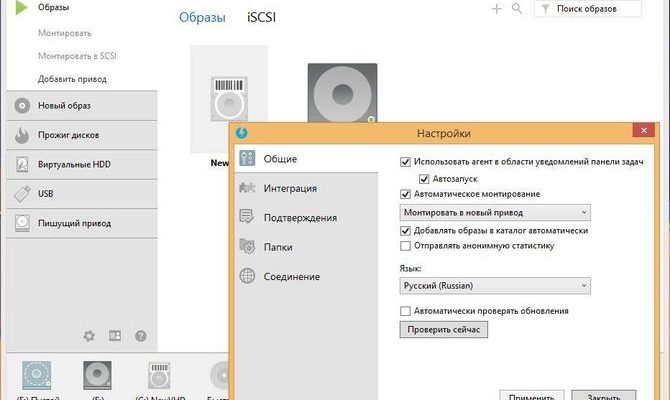Click the USB stick icon in sidebar
This screenshot has height=400, width=670.
click(x=22, y=193)
